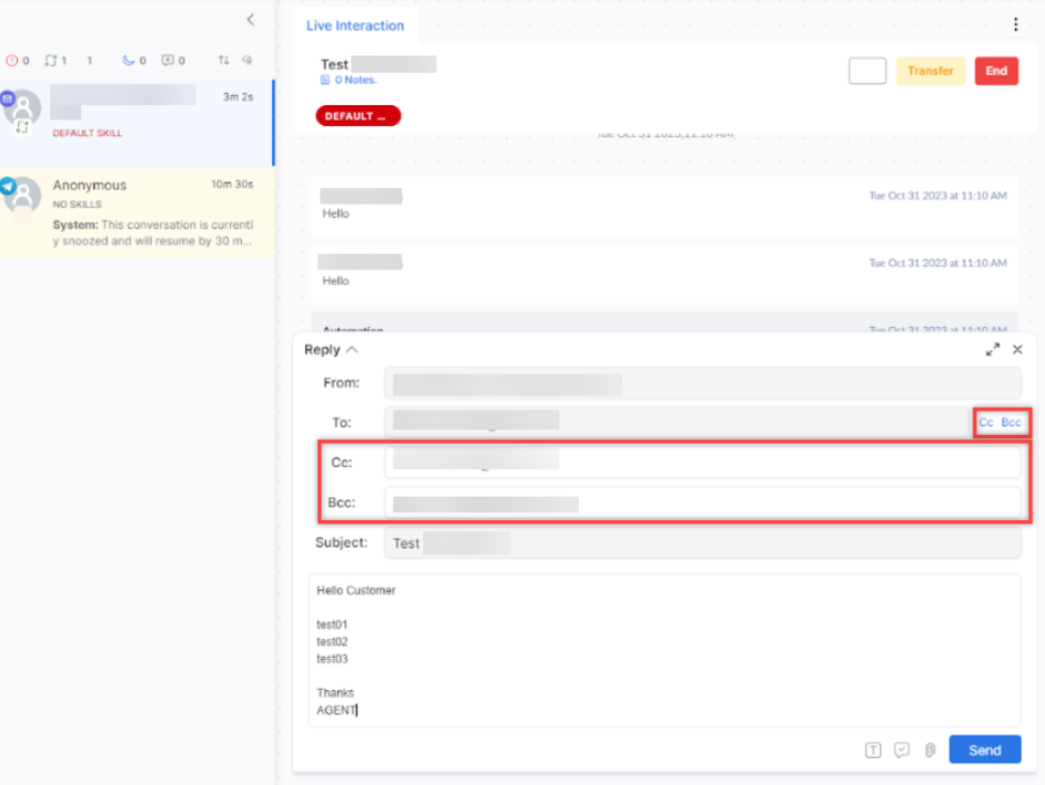Click the red overdue clock counter icon
The height and width of the screenshot is (785, 1045).
(12, 60)
